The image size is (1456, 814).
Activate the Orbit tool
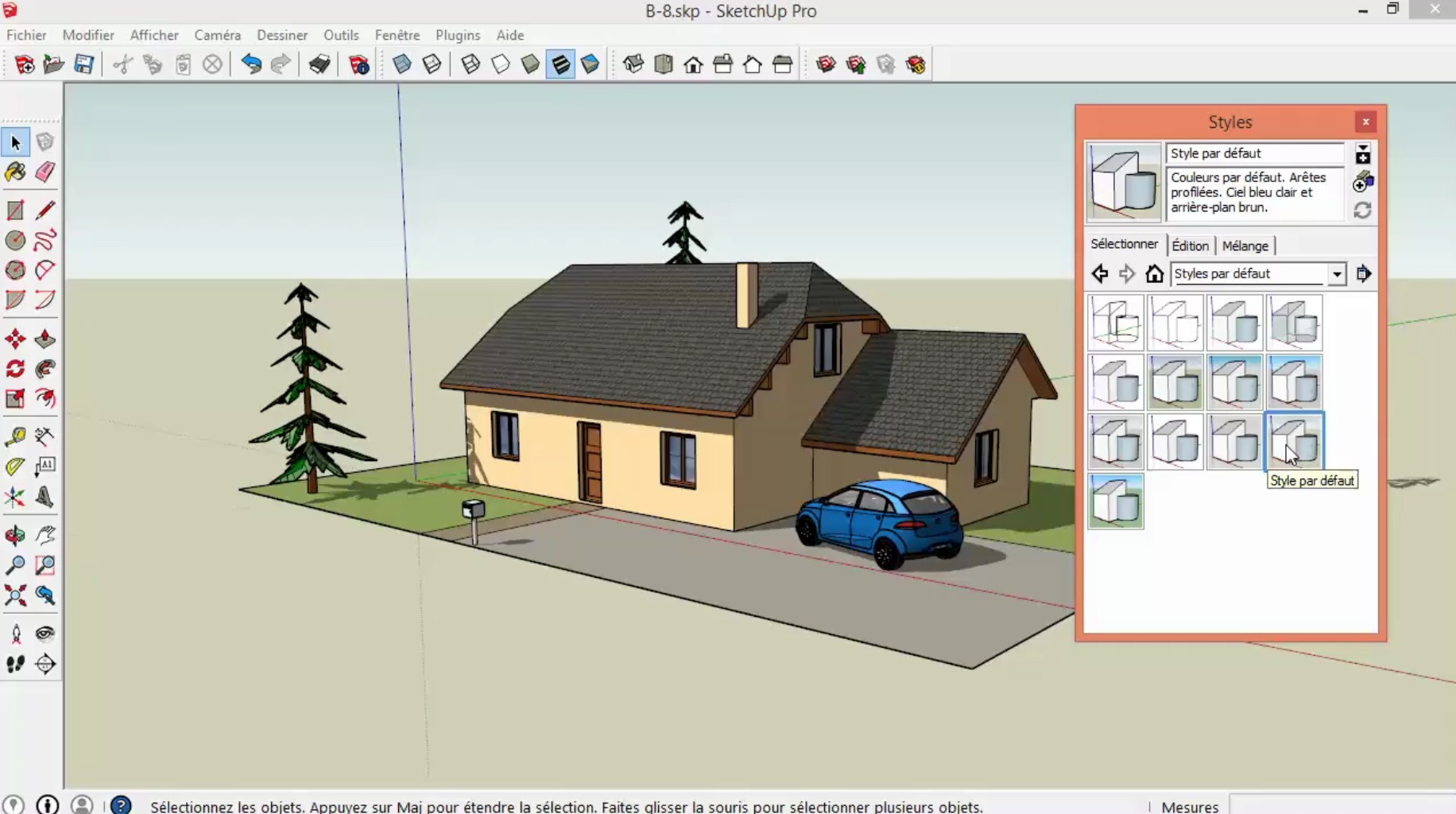14,536
